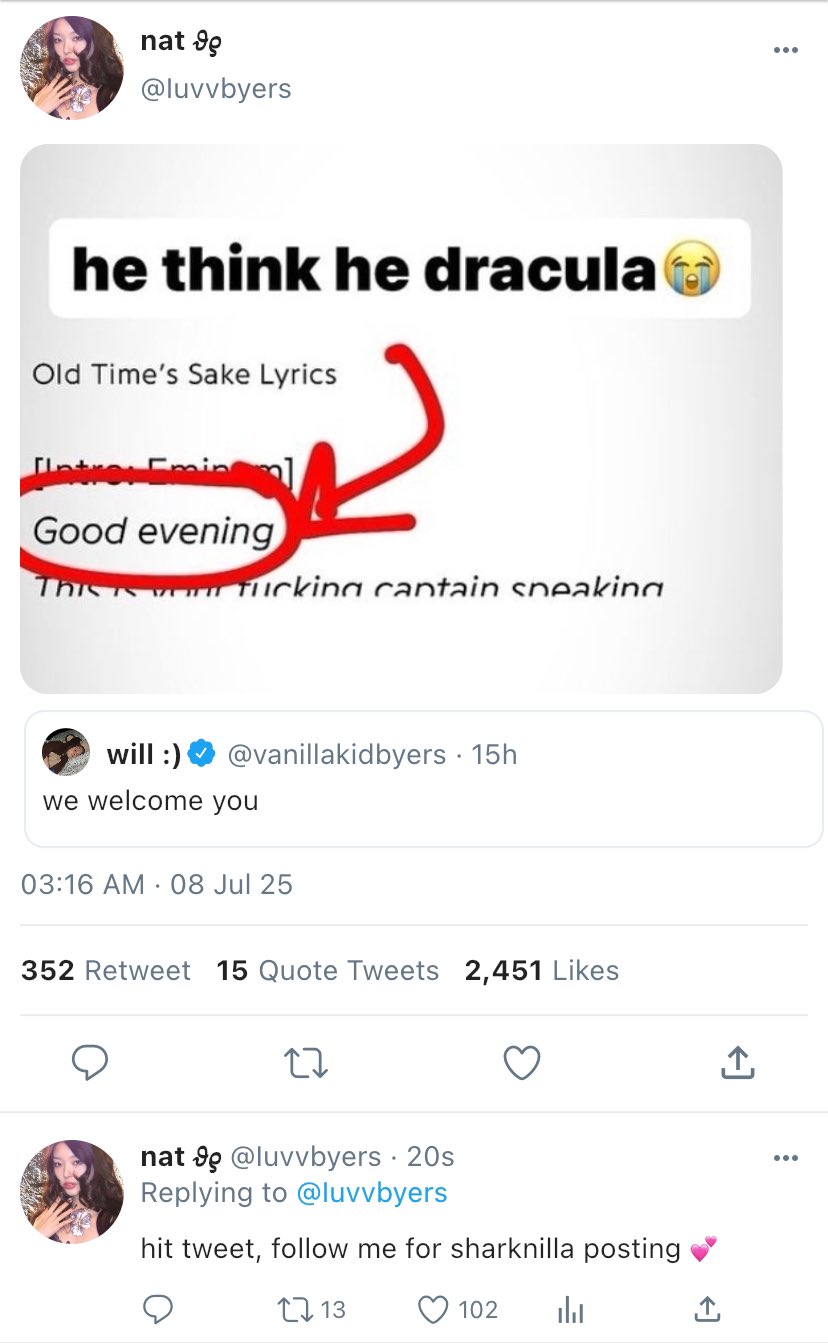The image size is (828, 1343).
Task: Click nat's profile picture at the top
Action: tap(71, 69)
